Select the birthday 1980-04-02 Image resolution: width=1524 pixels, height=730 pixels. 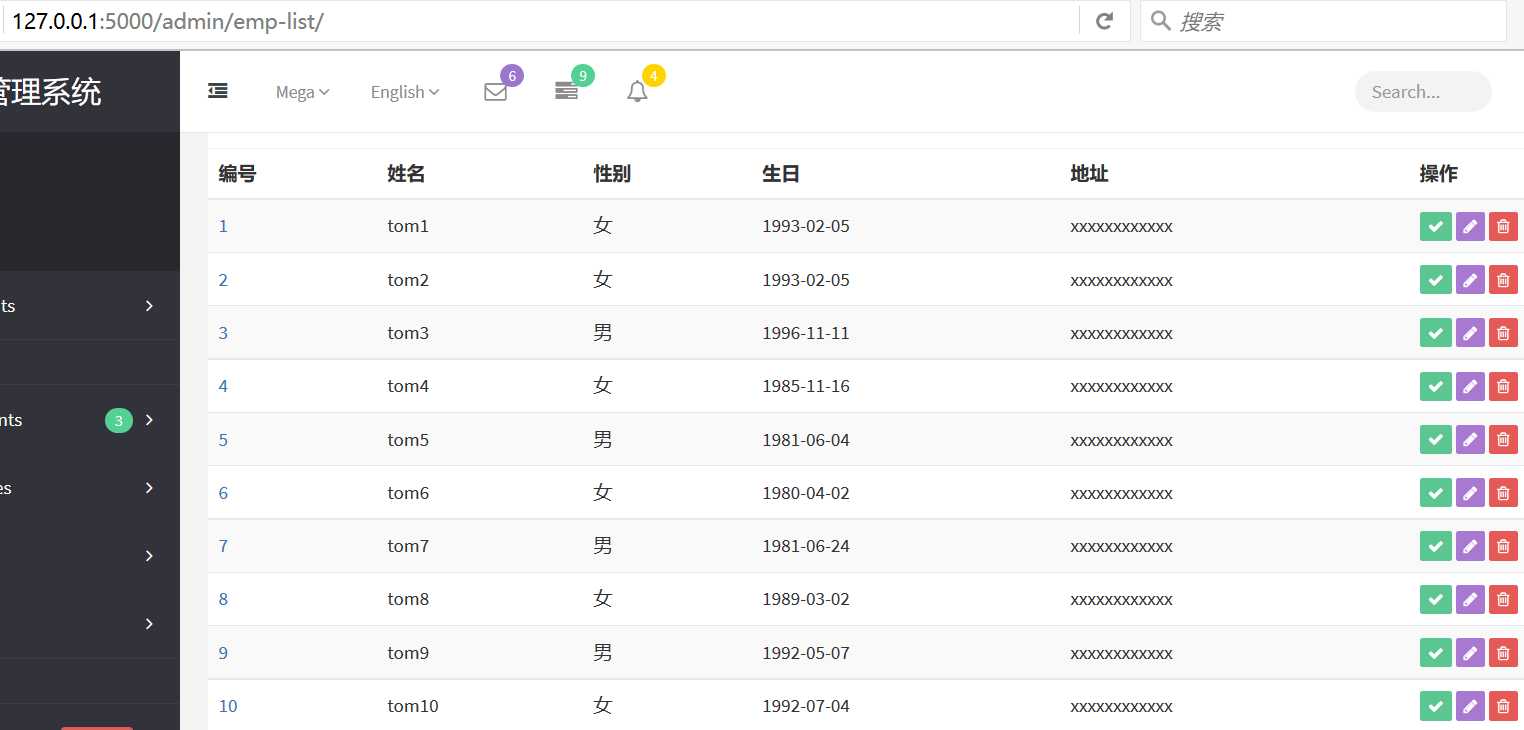point(806,493)
